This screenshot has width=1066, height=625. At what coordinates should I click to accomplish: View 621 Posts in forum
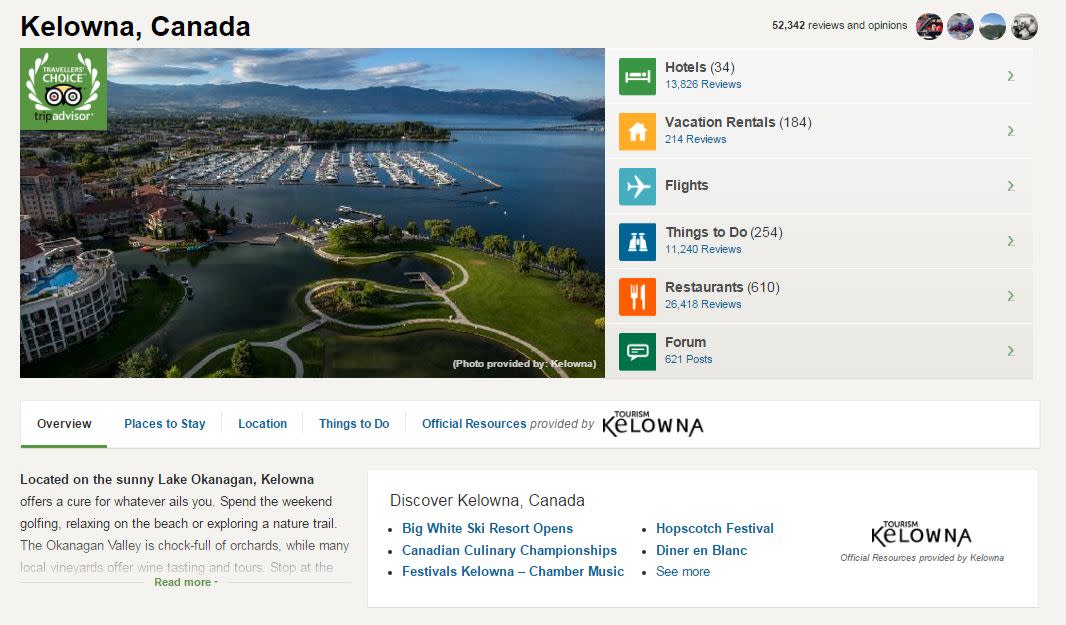coord(689,360)
